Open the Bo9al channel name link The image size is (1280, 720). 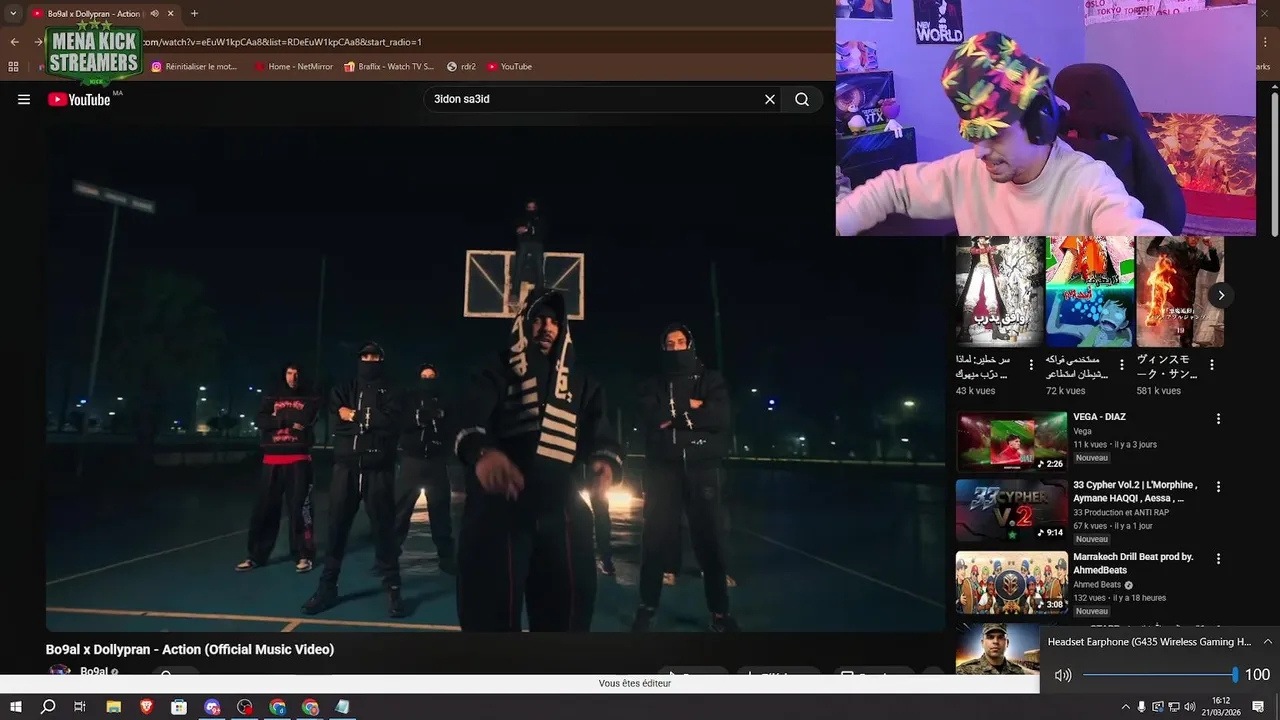tap(94, 672)
